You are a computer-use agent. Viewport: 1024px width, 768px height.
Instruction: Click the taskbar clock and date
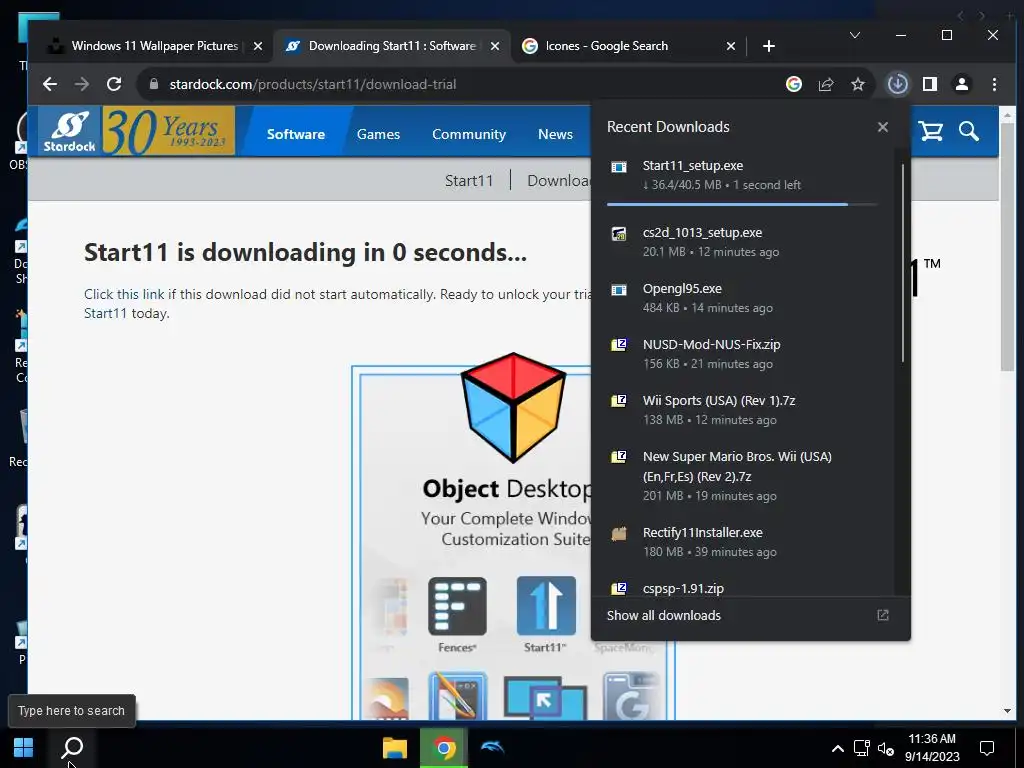click(x=932, y=748)
